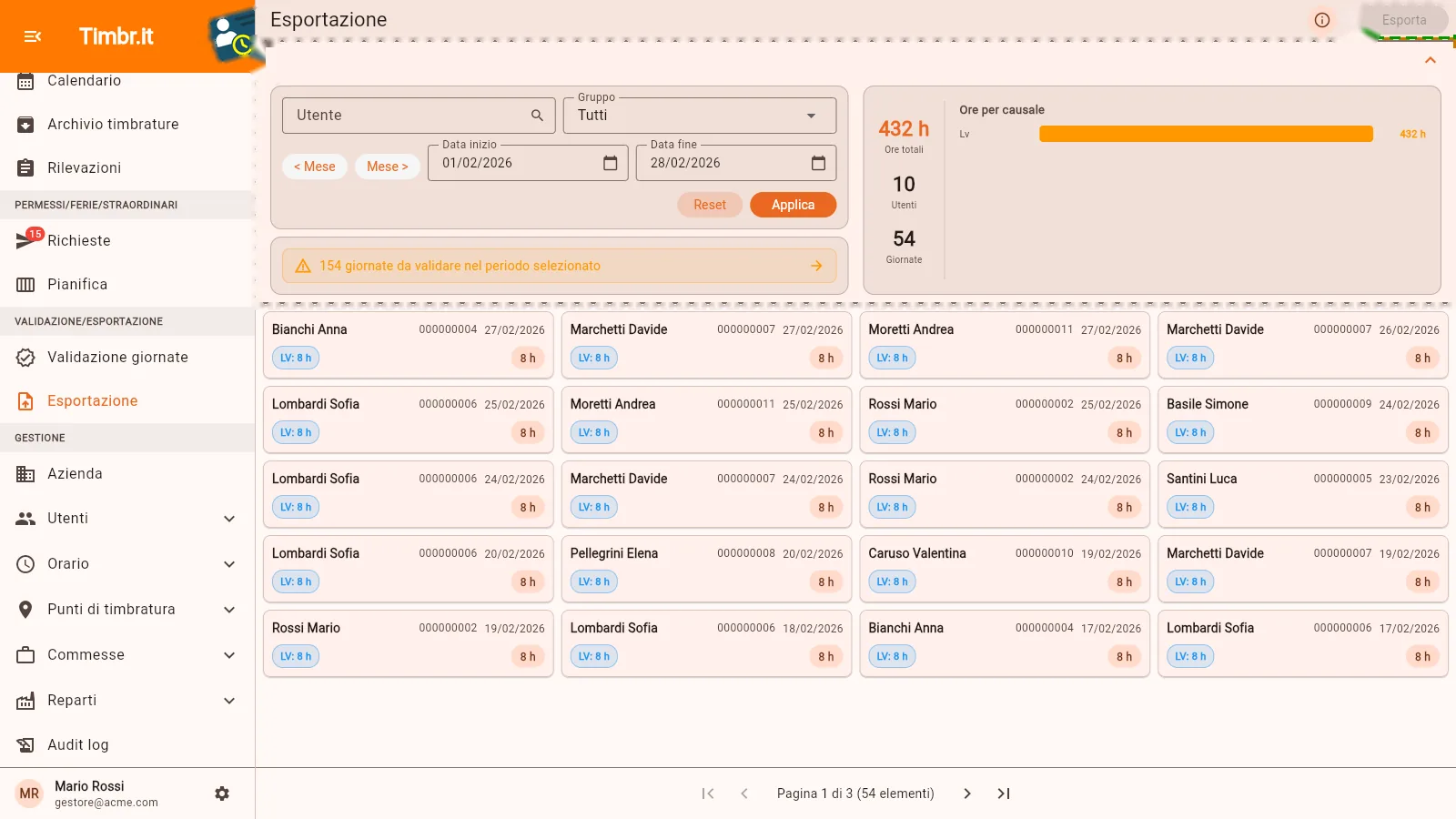
Task: Click search magnifier in Utente field
Action: click(537, 116)
